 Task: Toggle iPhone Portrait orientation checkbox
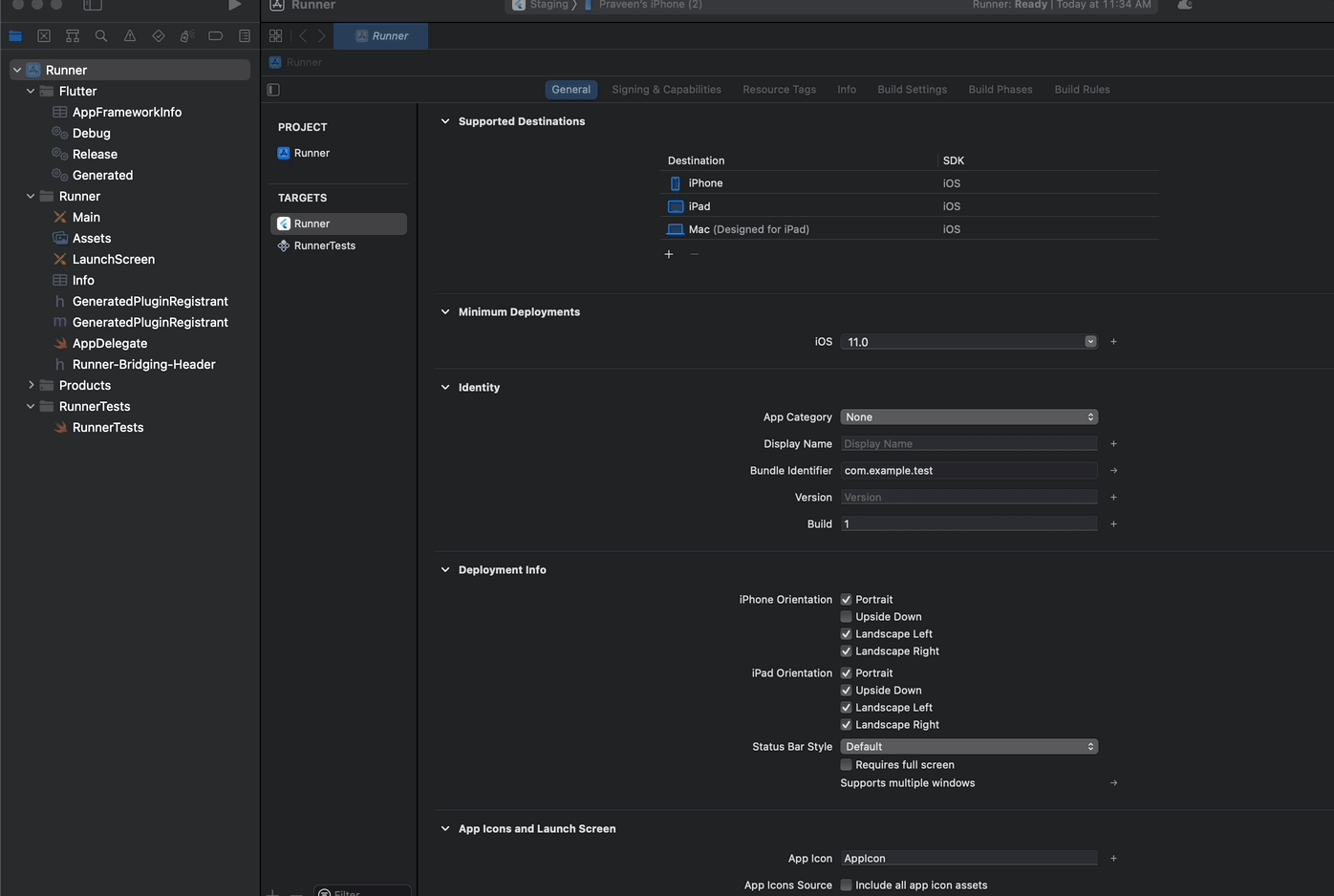point(846,600)
